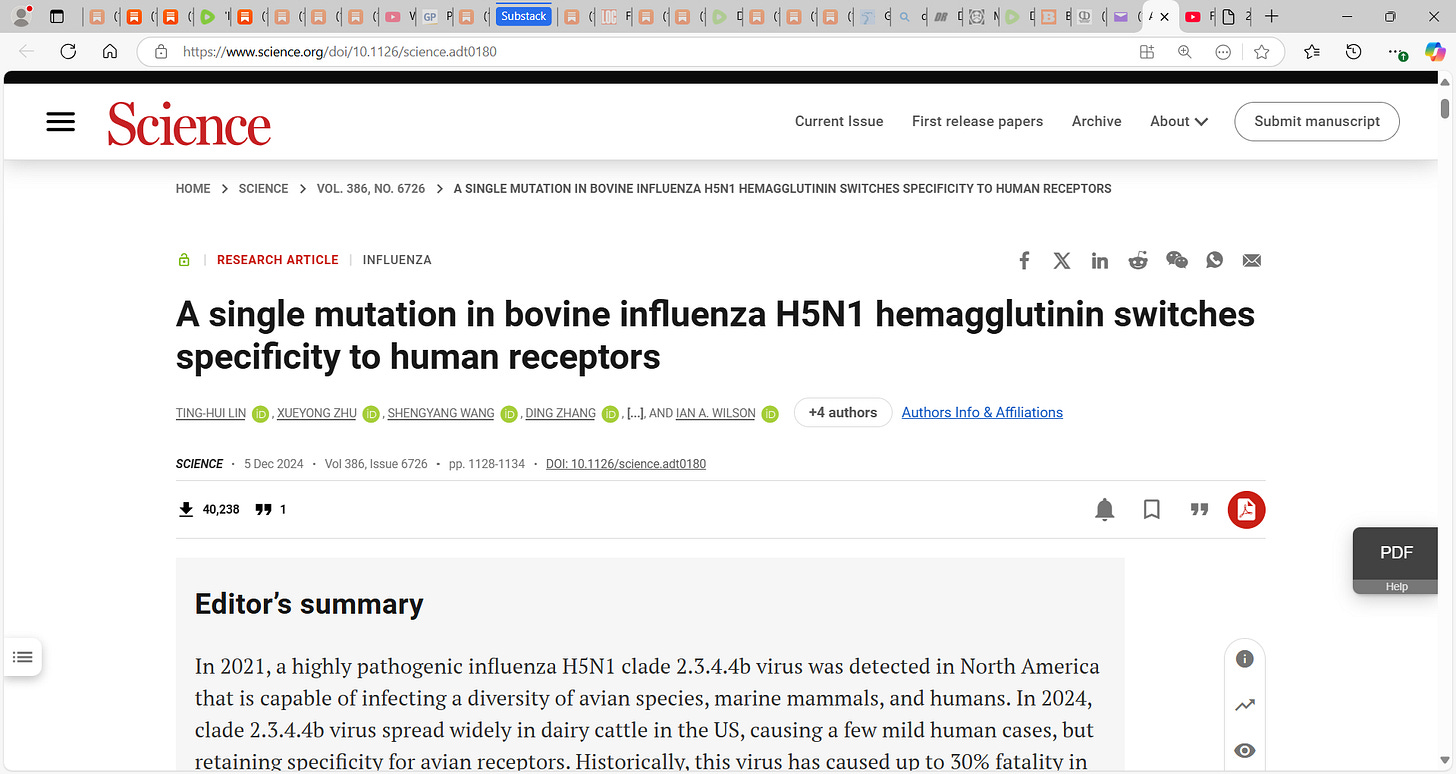Click author name Ian A. Wilson

tap(716, 413)
